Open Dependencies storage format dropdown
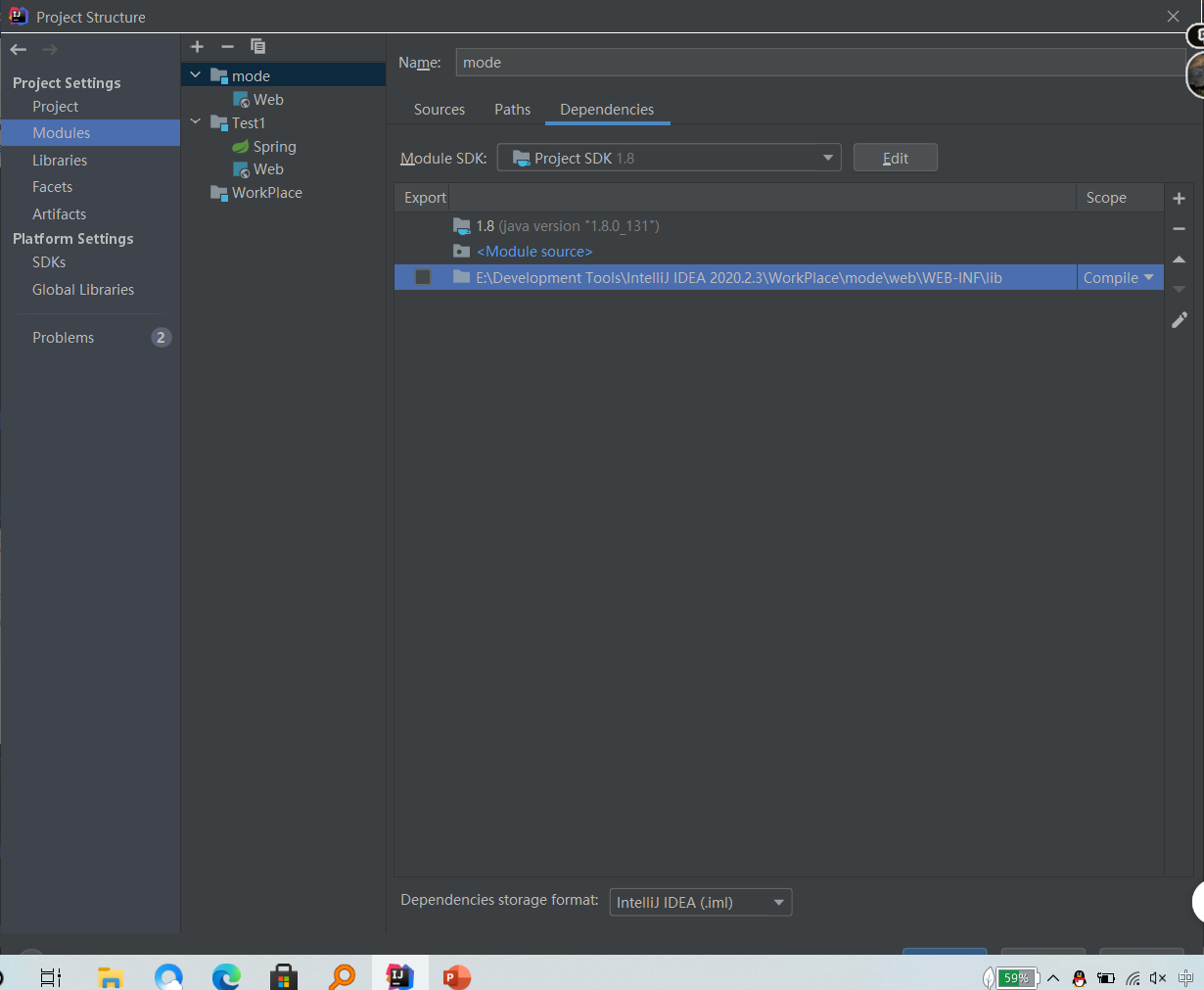Image resolution: width=1204 pixels, height=990 pixels. point(701,902)
